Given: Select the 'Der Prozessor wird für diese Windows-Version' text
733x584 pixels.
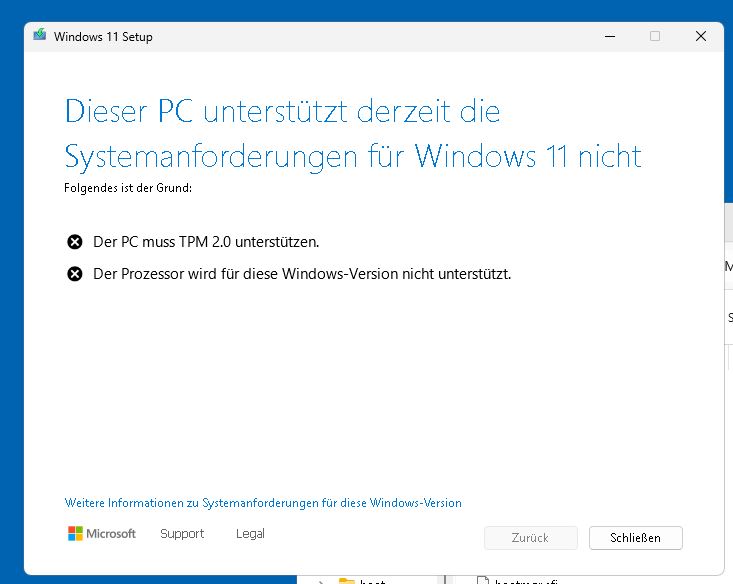Looking at the screenshot, I should pos(246,274).
